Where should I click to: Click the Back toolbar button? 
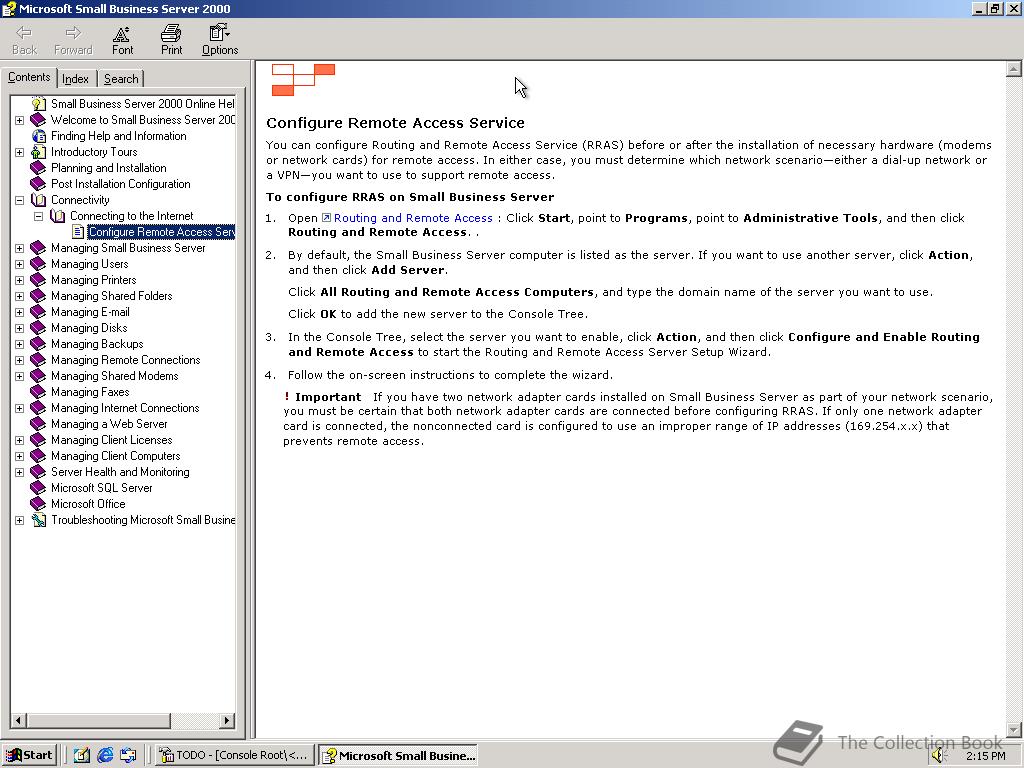(x=24, y=40)
